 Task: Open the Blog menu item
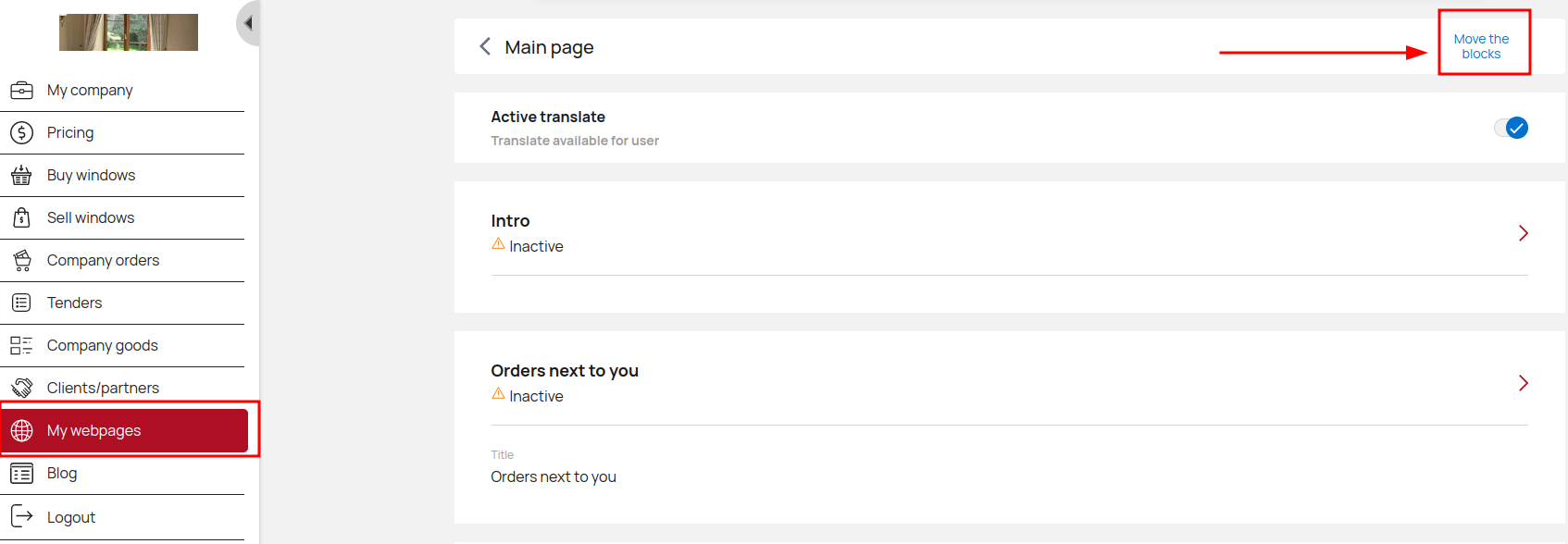pos(62,473)
